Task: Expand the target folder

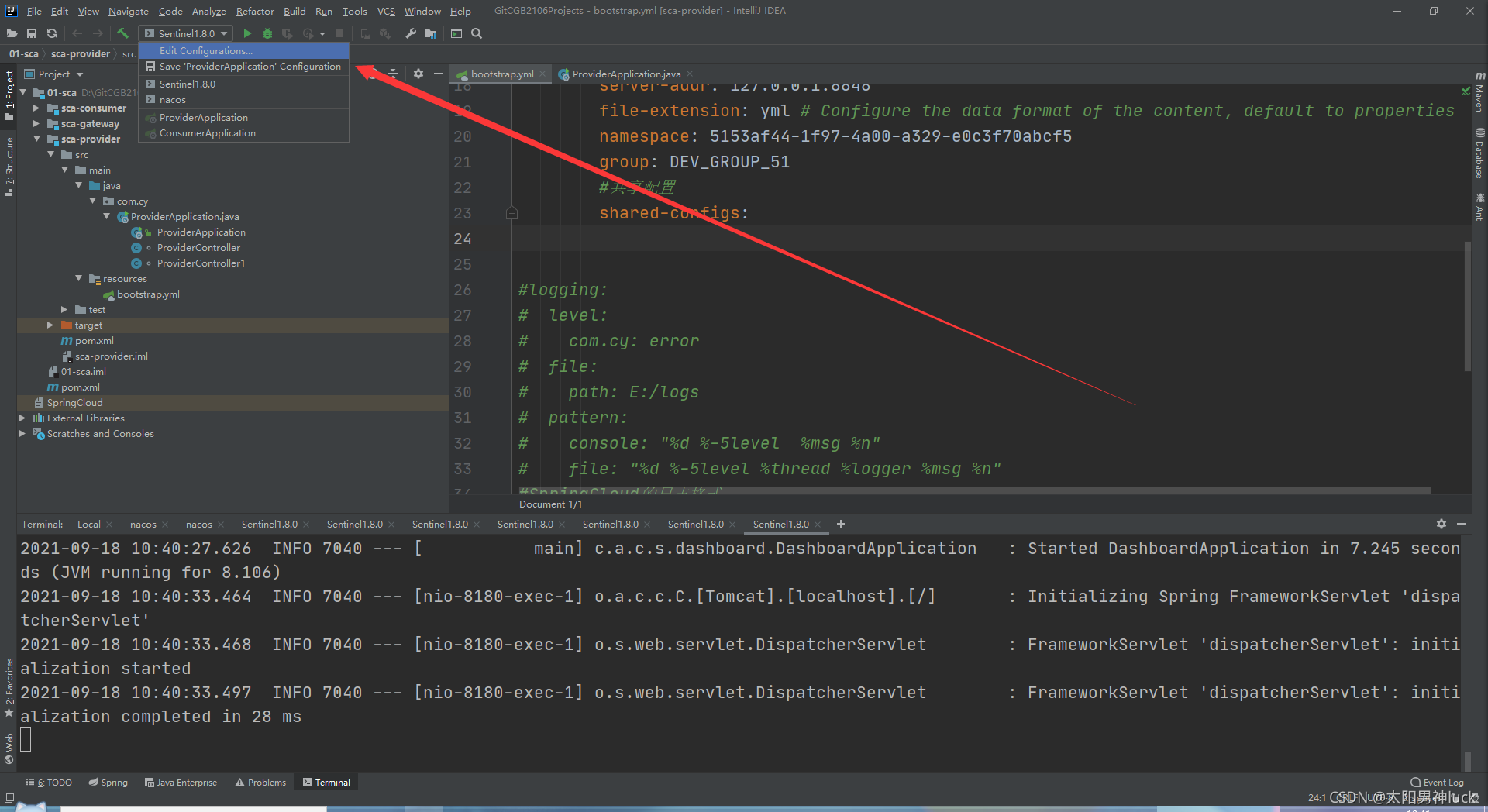Action: point(50,325)
